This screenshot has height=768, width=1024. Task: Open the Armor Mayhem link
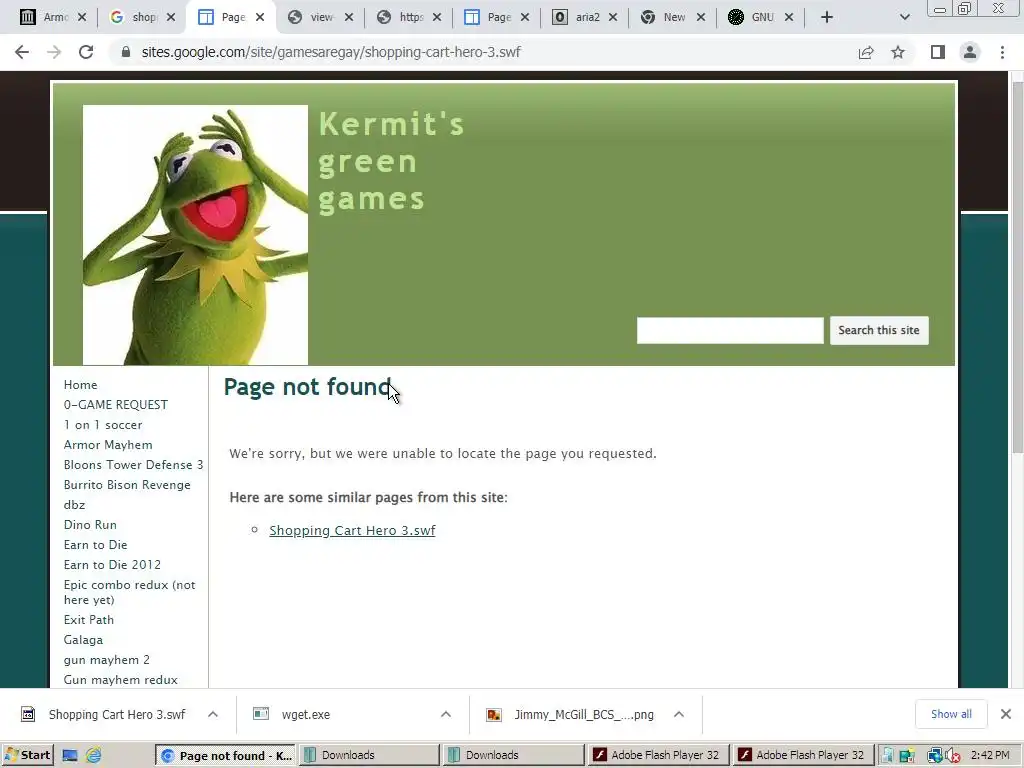coord(108,445)
